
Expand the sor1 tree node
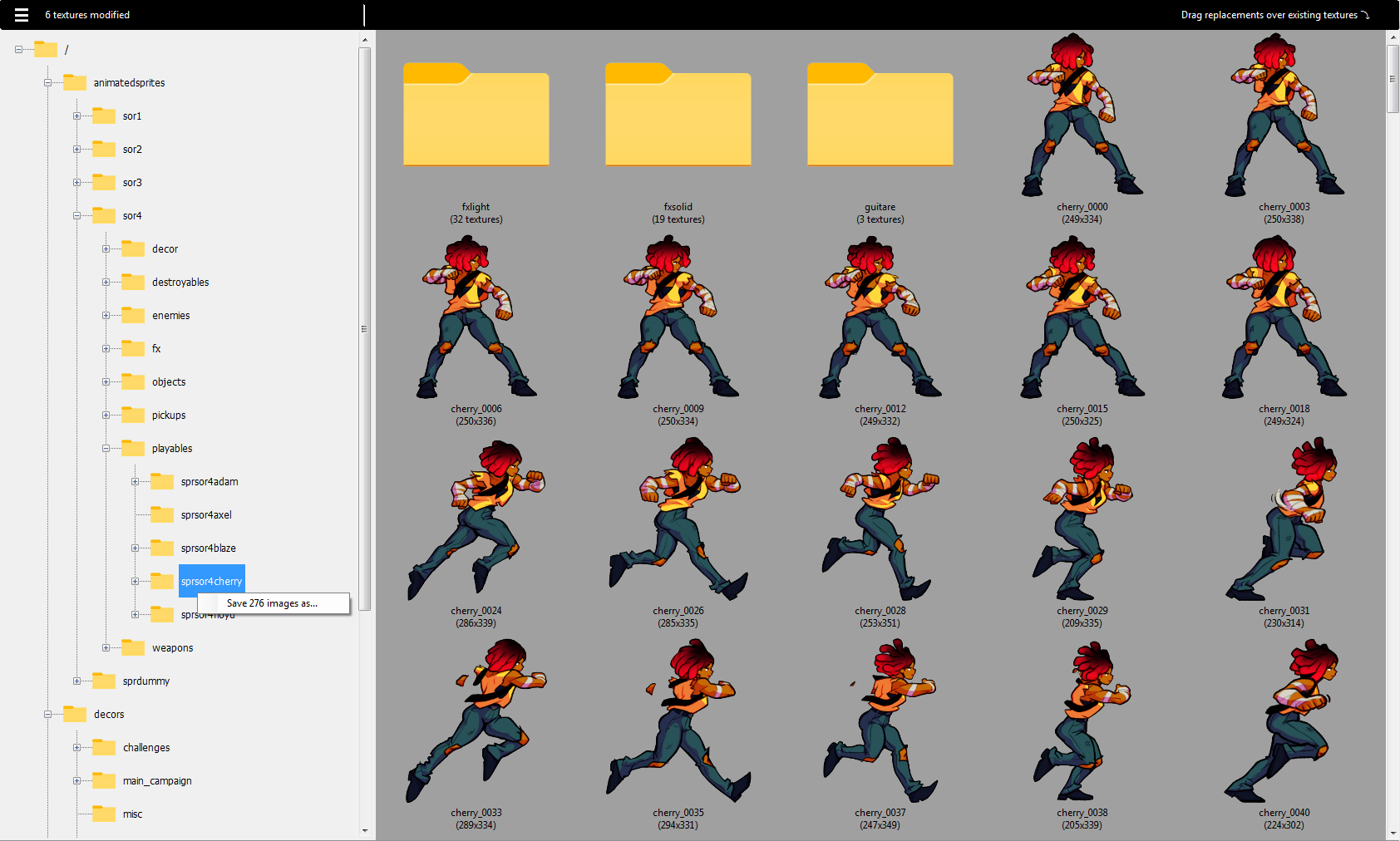76,116
